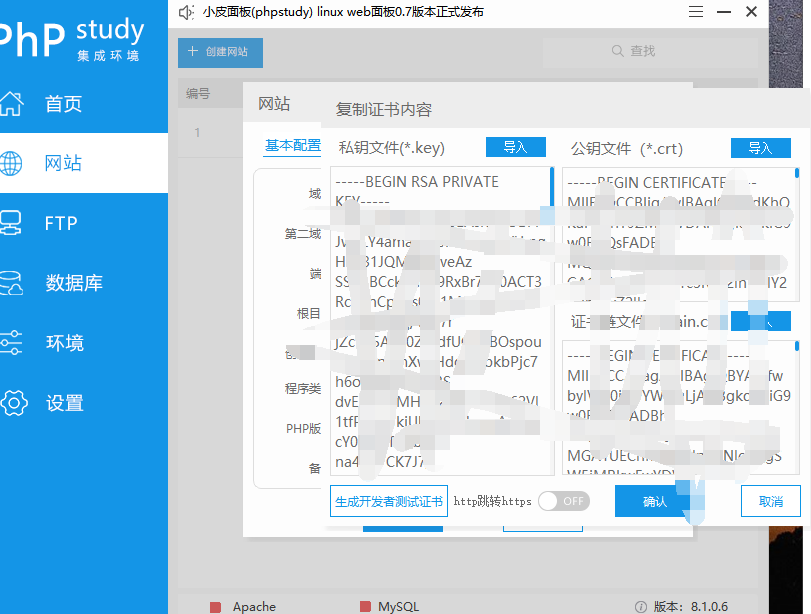
Task: Click the 创建网站 button
Action: (220, 52)
